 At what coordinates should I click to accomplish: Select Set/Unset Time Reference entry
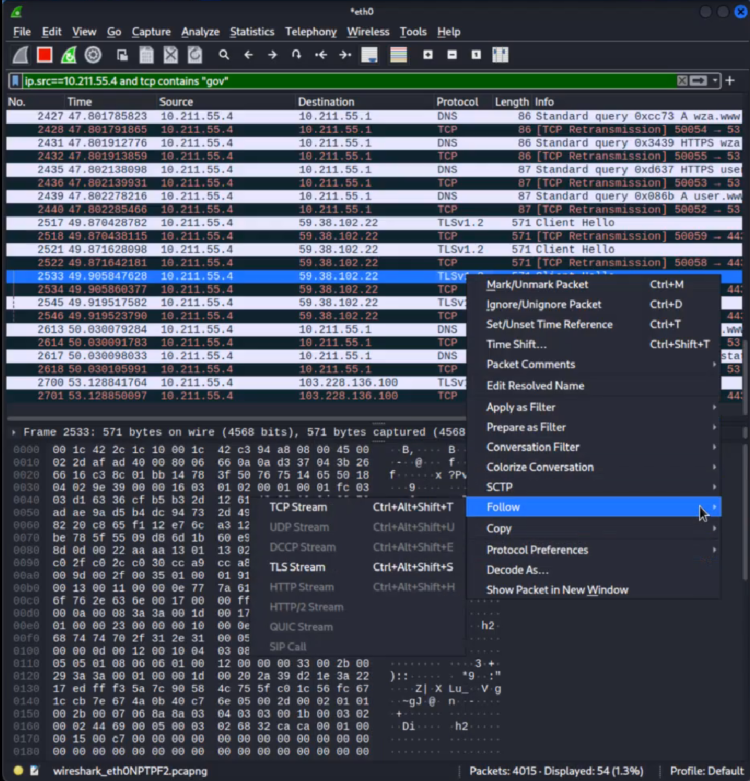click(x=594, y=324)
